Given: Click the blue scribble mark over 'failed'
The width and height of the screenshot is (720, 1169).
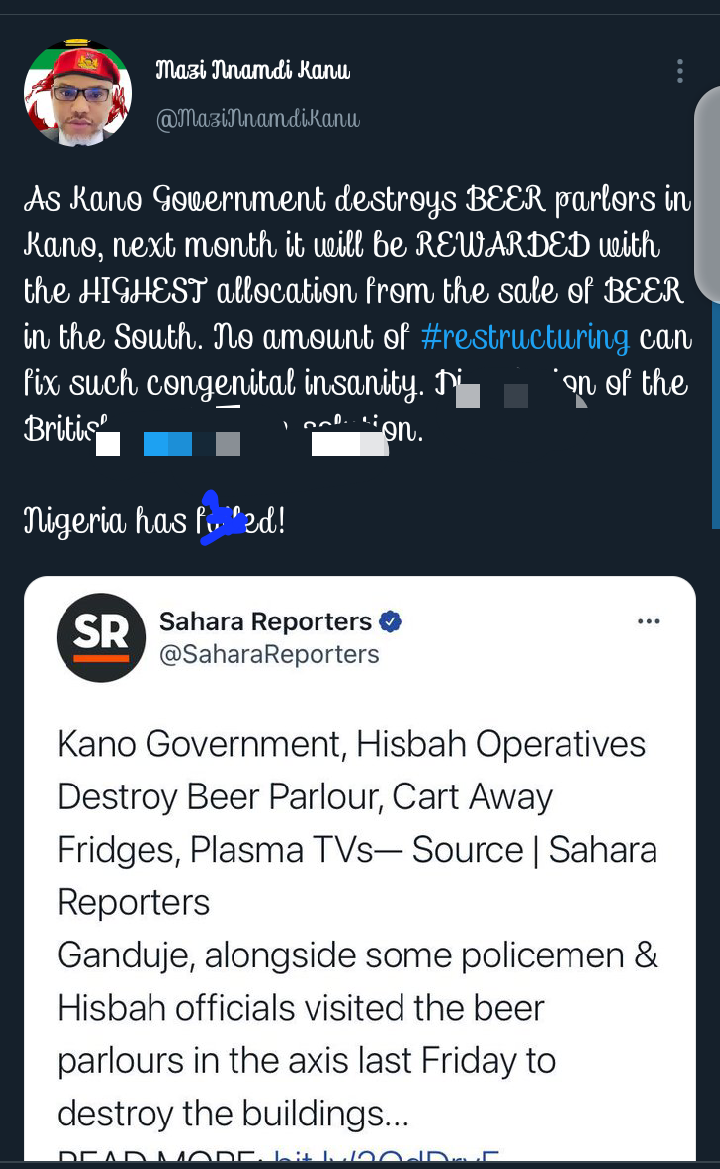Looking at the screenshot, I should (222, 517).
